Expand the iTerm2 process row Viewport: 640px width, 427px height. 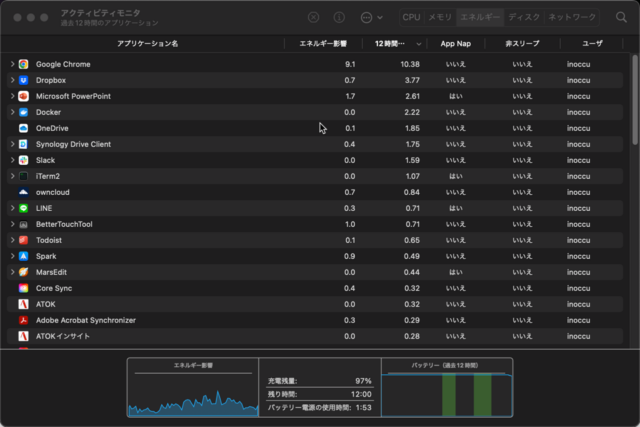[12, 176]
